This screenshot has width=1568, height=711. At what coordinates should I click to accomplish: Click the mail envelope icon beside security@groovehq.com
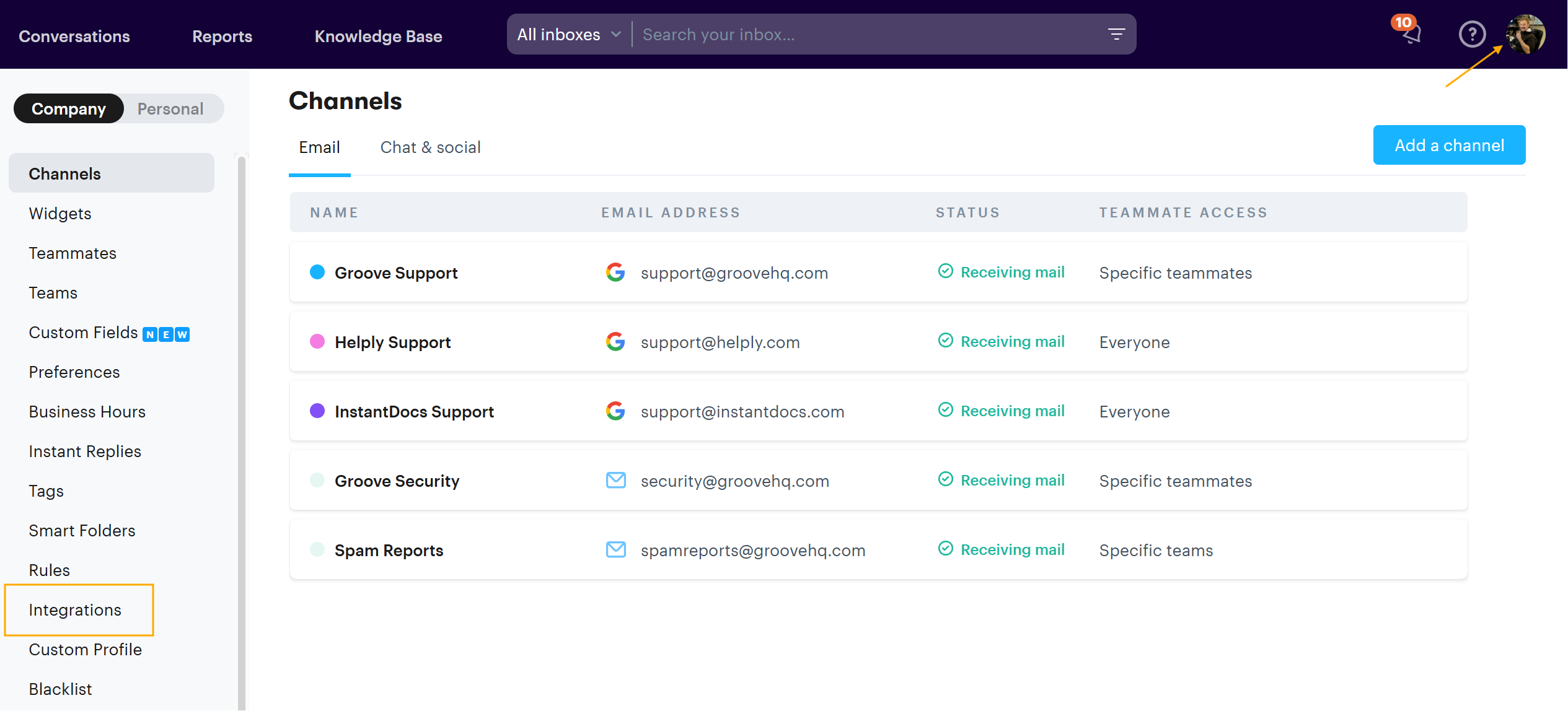pos(615,480)
